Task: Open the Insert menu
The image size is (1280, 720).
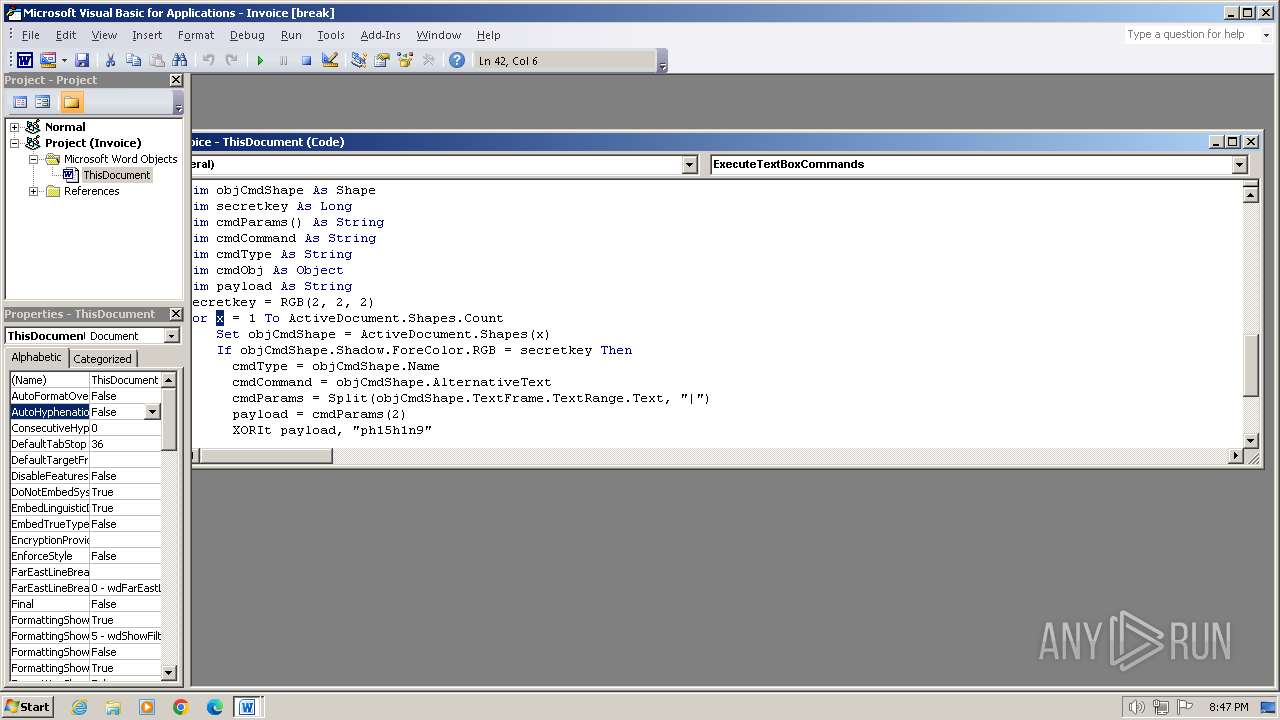Action: [x=147, y=35]
